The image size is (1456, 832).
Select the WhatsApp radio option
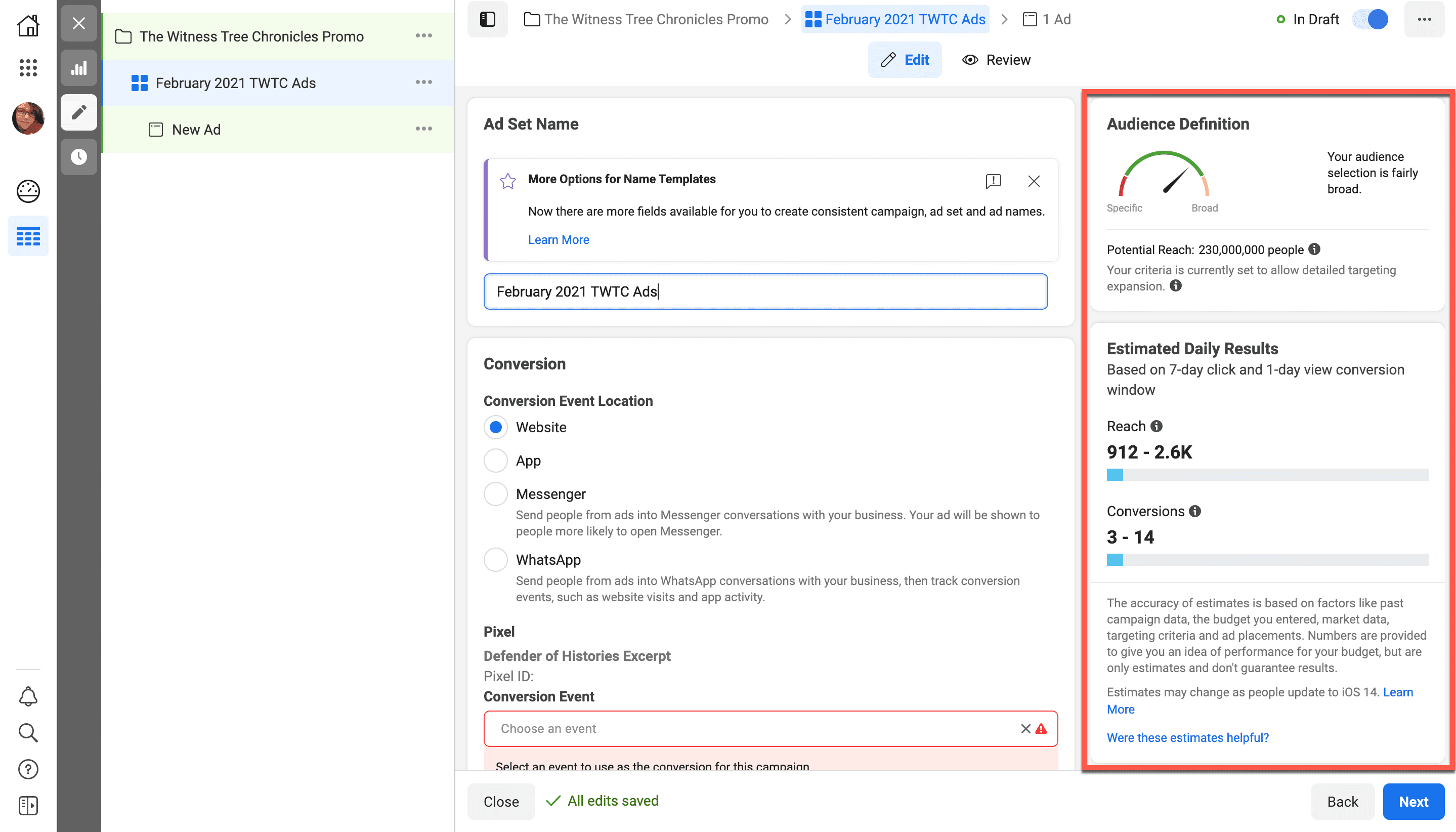click(x=495, y=559)
